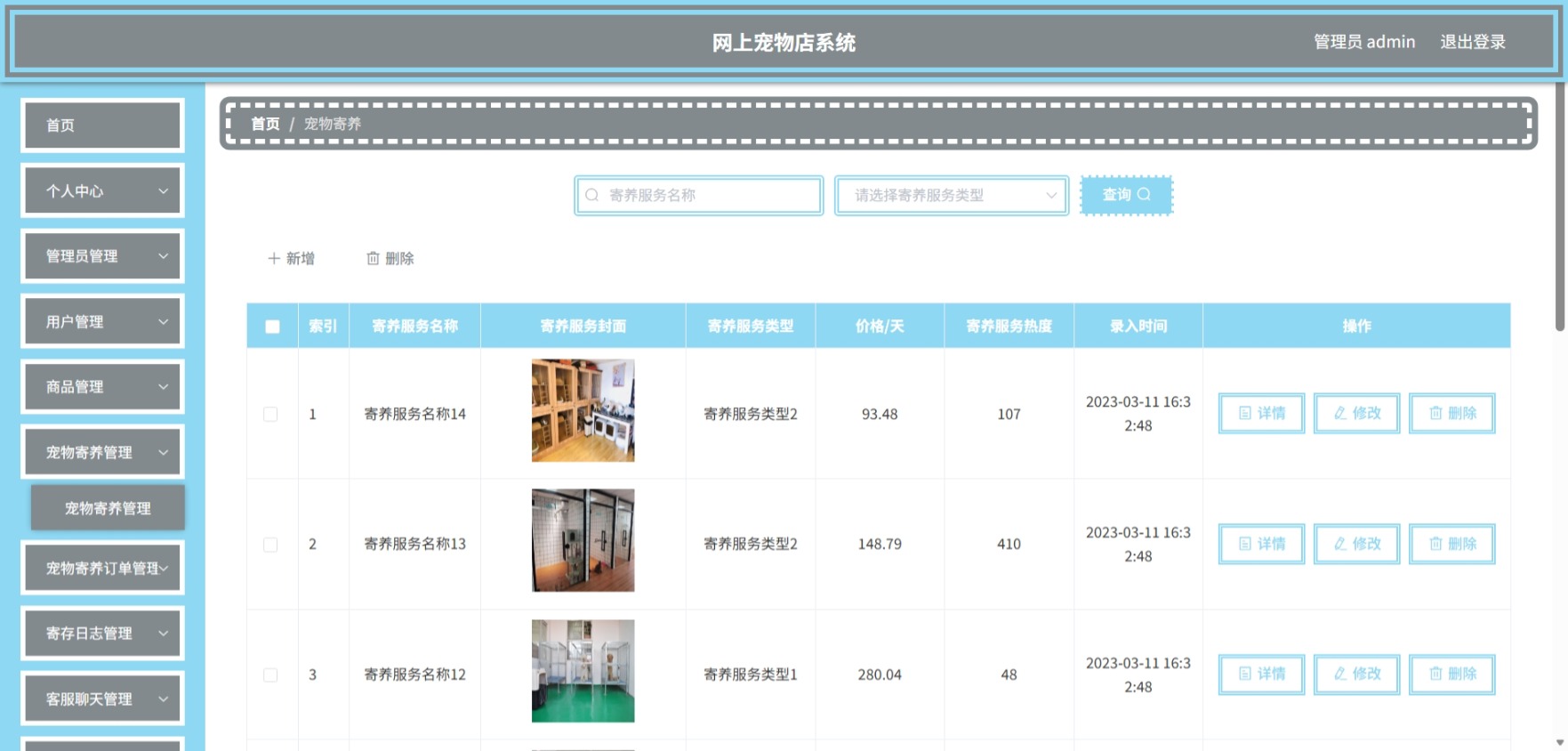Screen dimensions: 1568x751
Task: Click the 网上宠物店系统 title
Action: click(784, 43)
